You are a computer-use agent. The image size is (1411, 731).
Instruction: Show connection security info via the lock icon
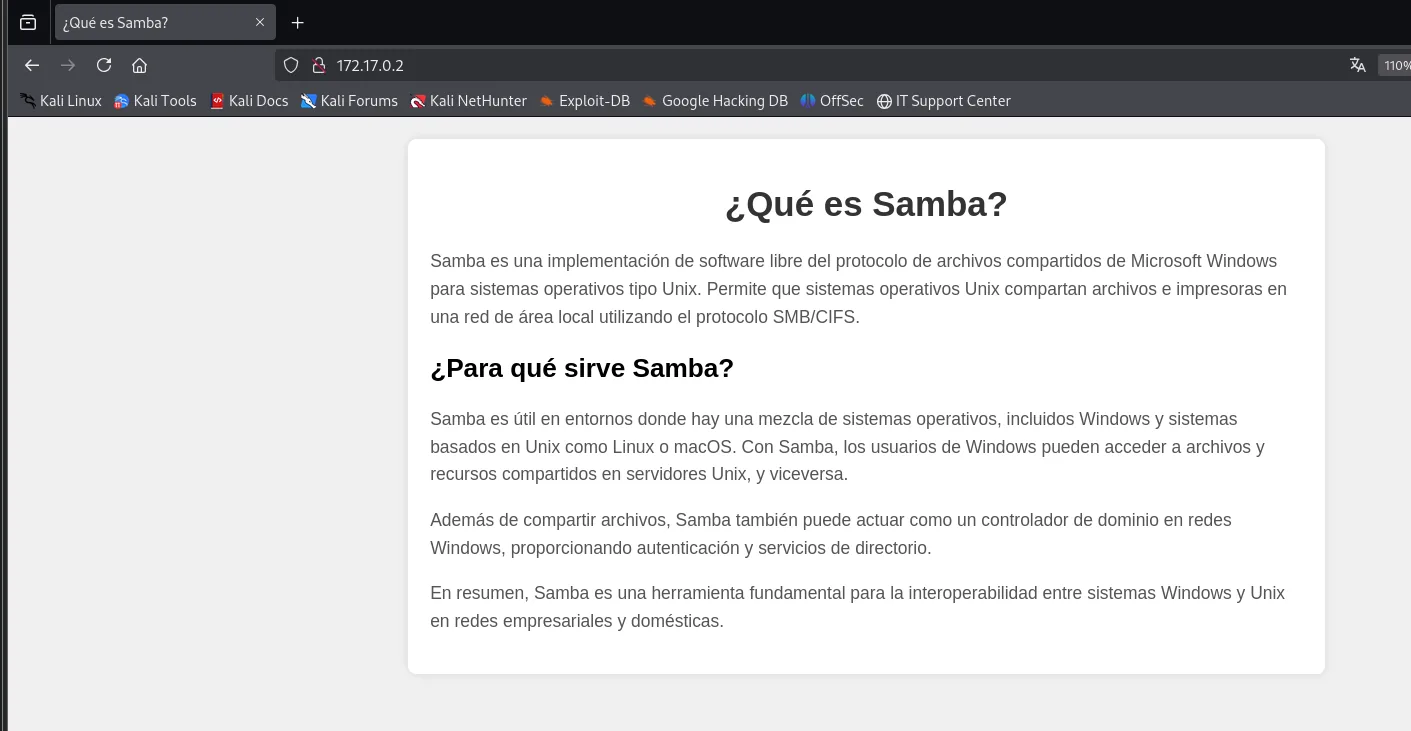(319, 65)
